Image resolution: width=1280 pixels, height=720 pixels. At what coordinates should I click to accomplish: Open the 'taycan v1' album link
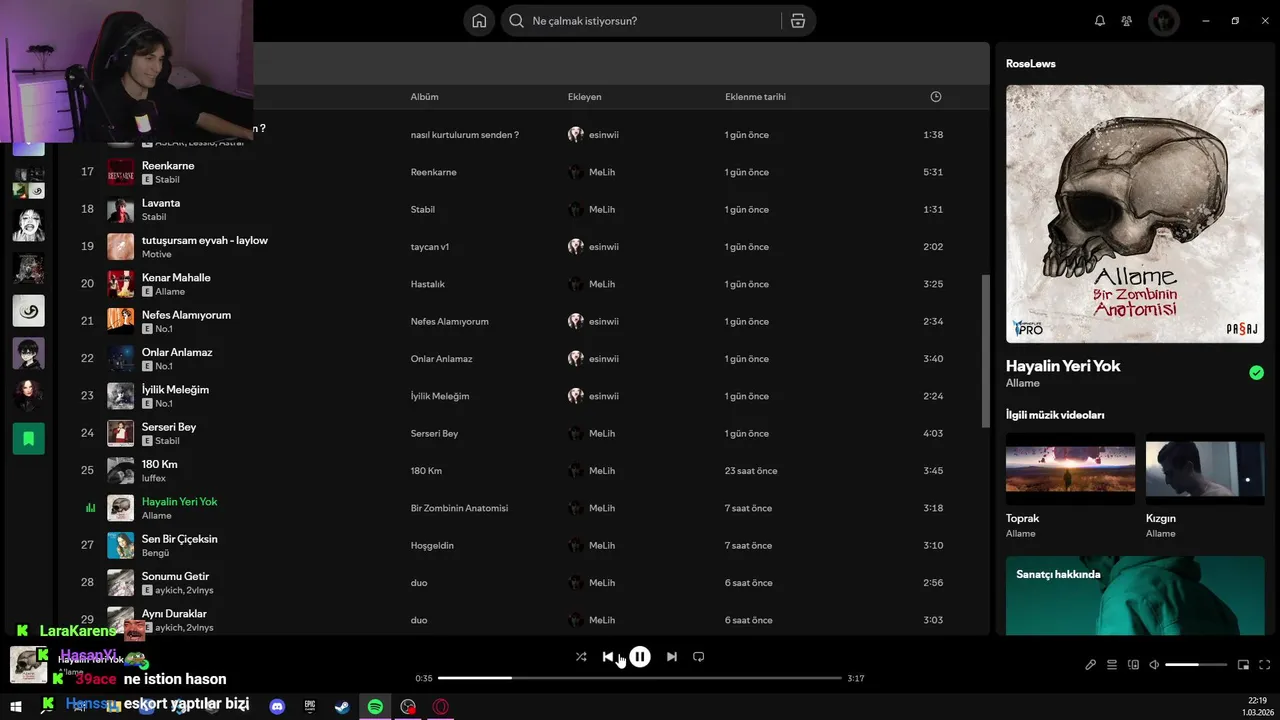(430, 247)
